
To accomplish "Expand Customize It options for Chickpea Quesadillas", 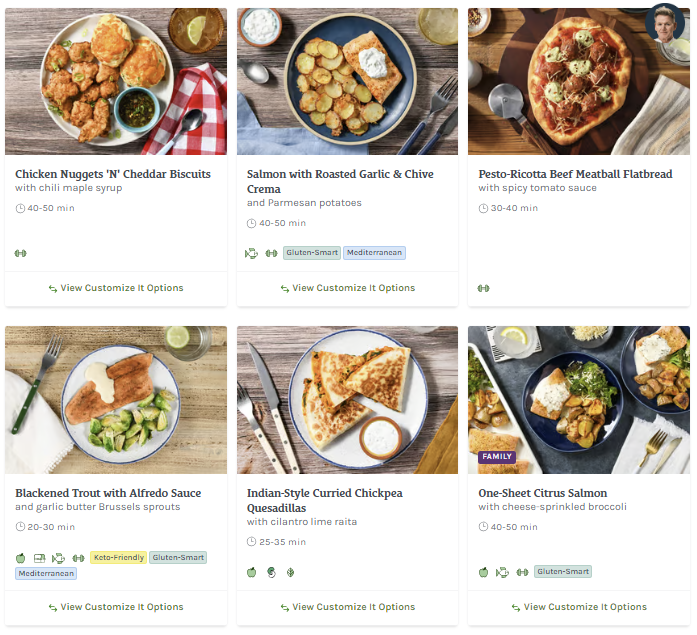I will click(347, 607).
